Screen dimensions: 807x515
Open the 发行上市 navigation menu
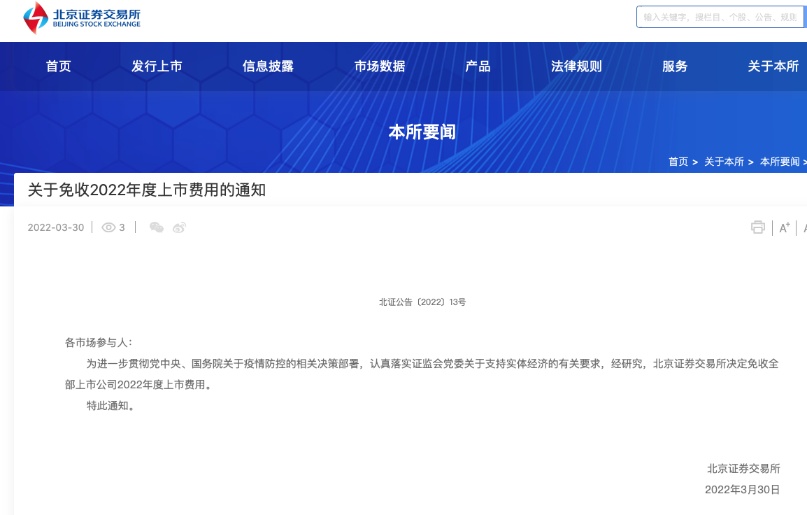pyautogui.click(x=156, y=66)
